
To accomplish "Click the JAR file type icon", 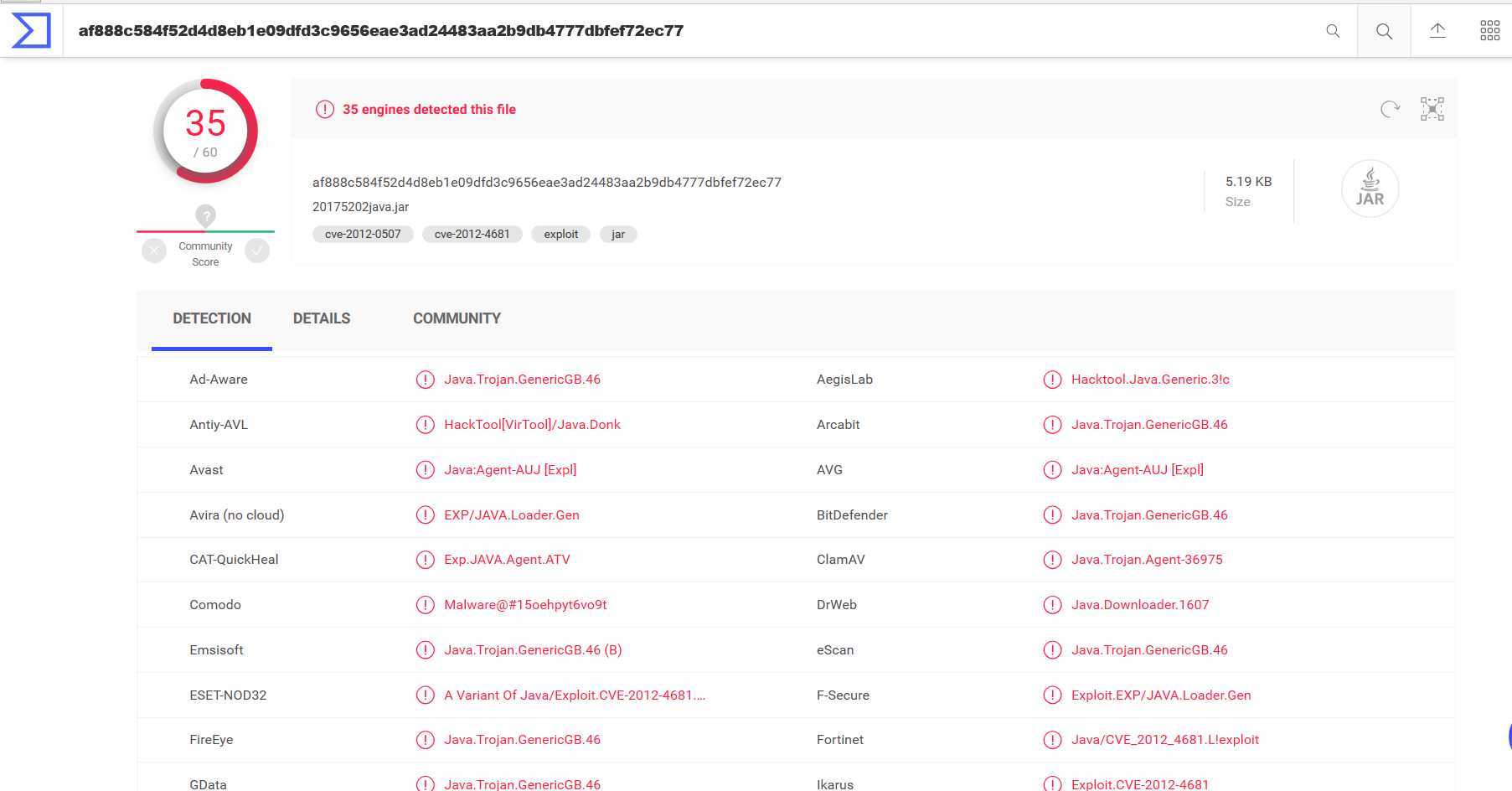I will pos(1370,189).
